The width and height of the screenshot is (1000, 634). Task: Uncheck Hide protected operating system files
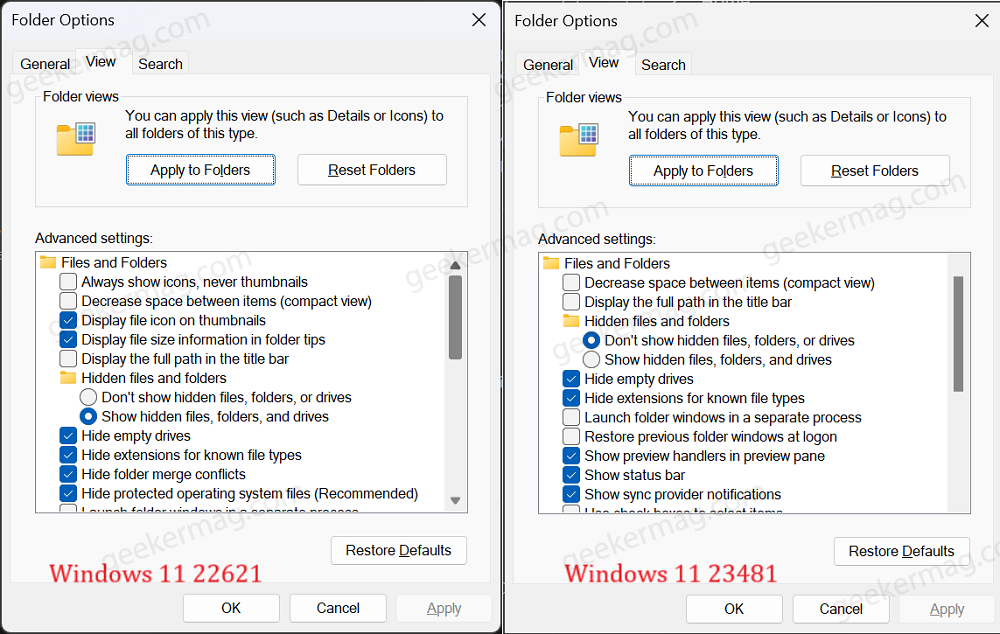click(68, 493)
